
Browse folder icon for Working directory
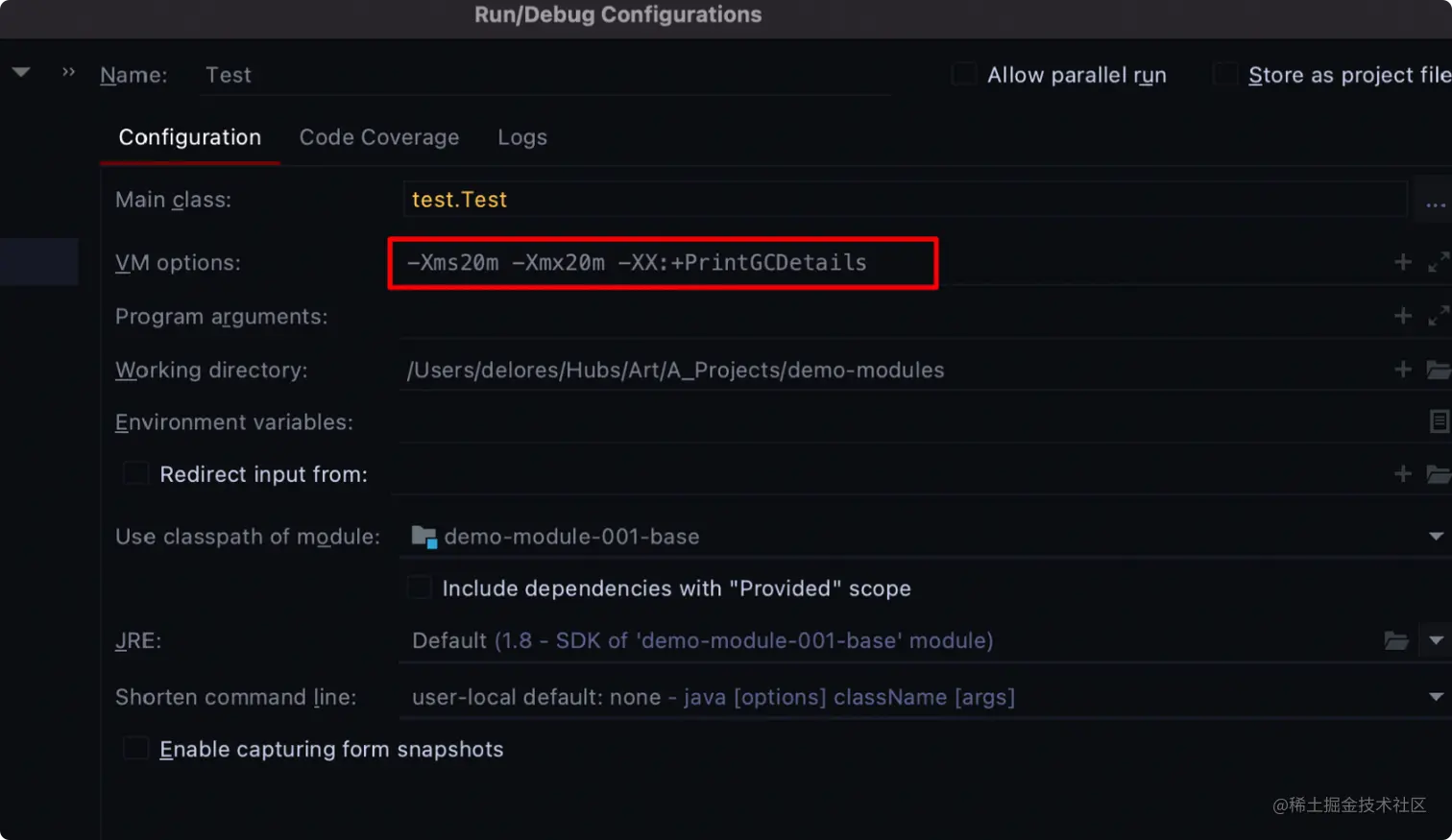tap(1439, 370)
